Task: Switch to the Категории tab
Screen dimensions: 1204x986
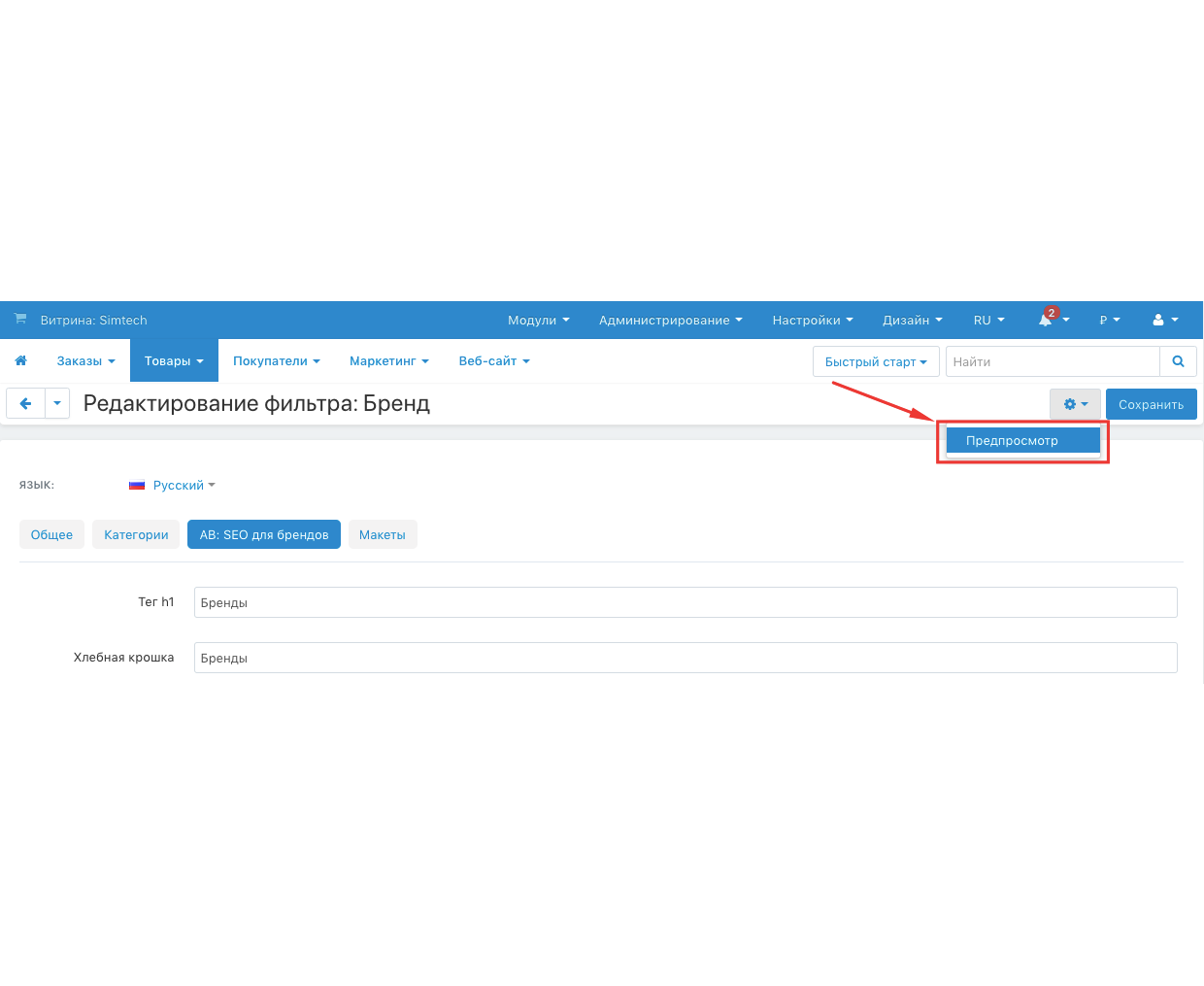Action: (x=136, y=534)
